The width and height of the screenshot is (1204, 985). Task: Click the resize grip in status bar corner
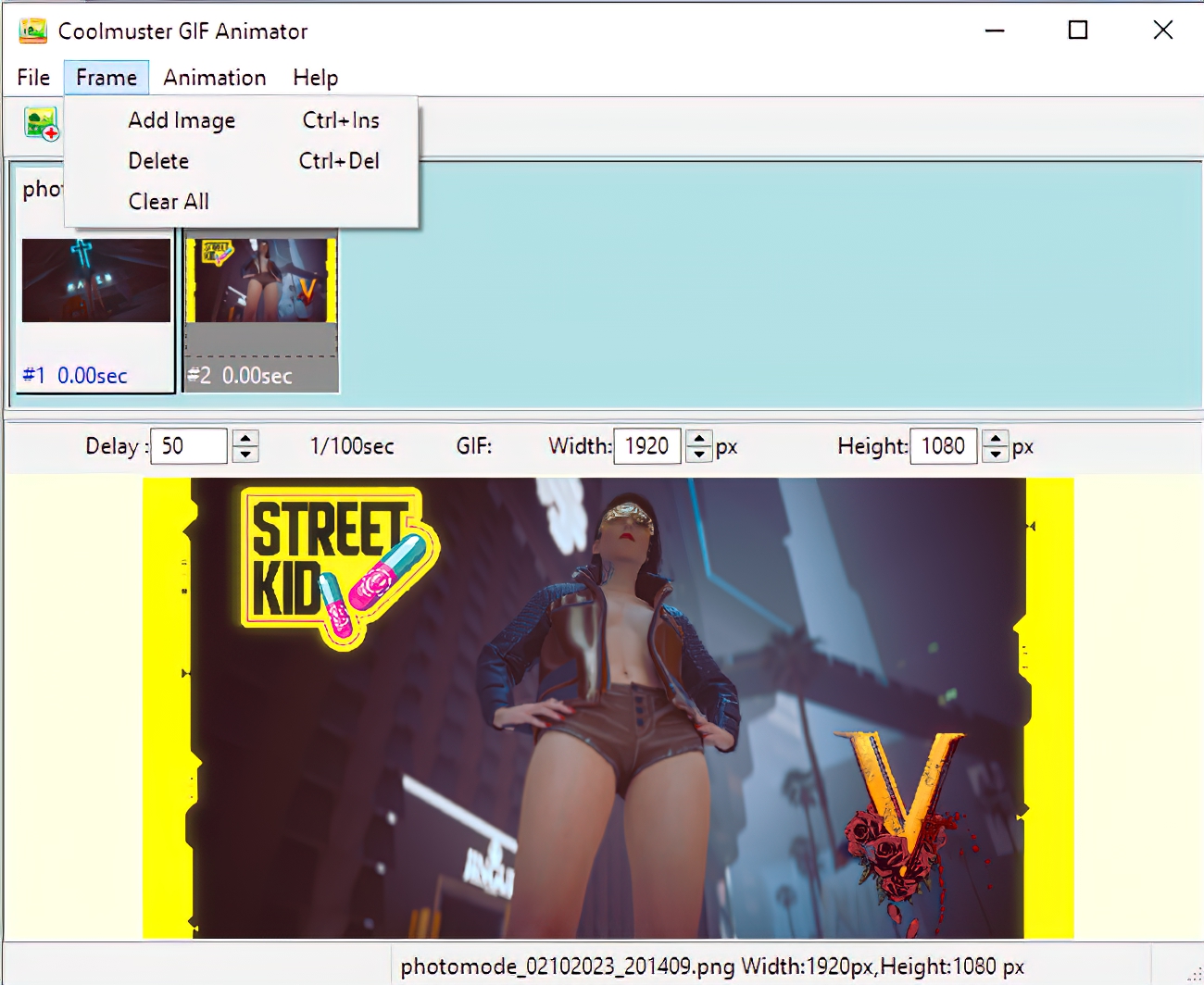point(1194,974)
